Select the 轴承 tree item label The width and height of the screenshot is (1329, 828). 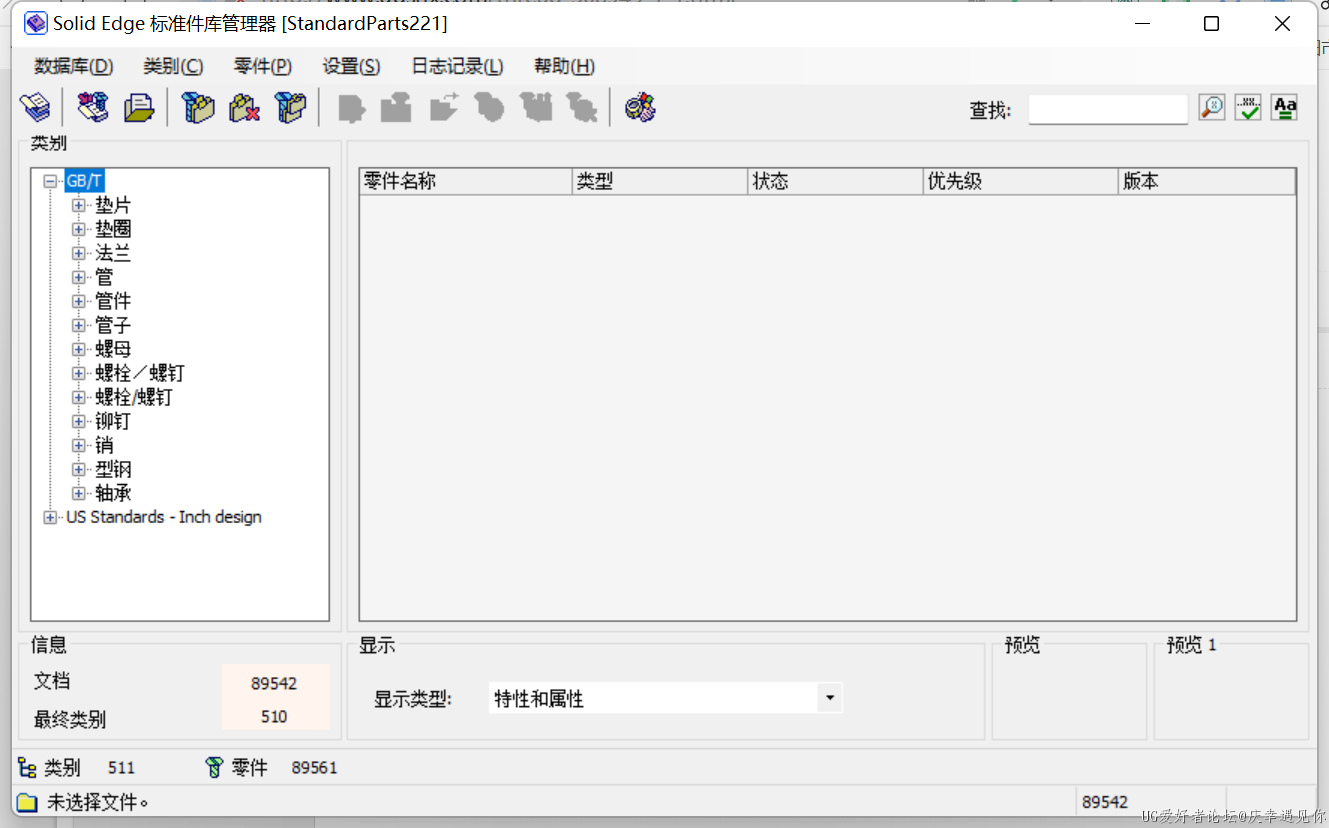tap(113, 494)
